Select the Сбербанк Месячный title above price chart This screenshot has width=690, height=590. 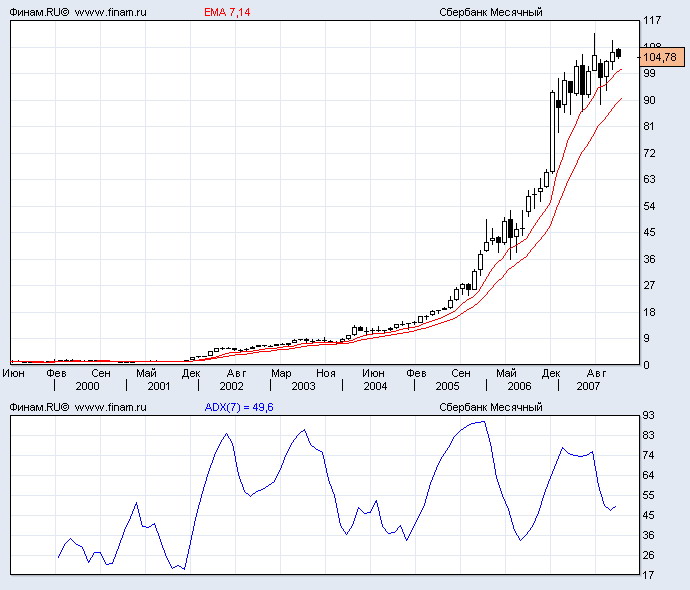491,12
